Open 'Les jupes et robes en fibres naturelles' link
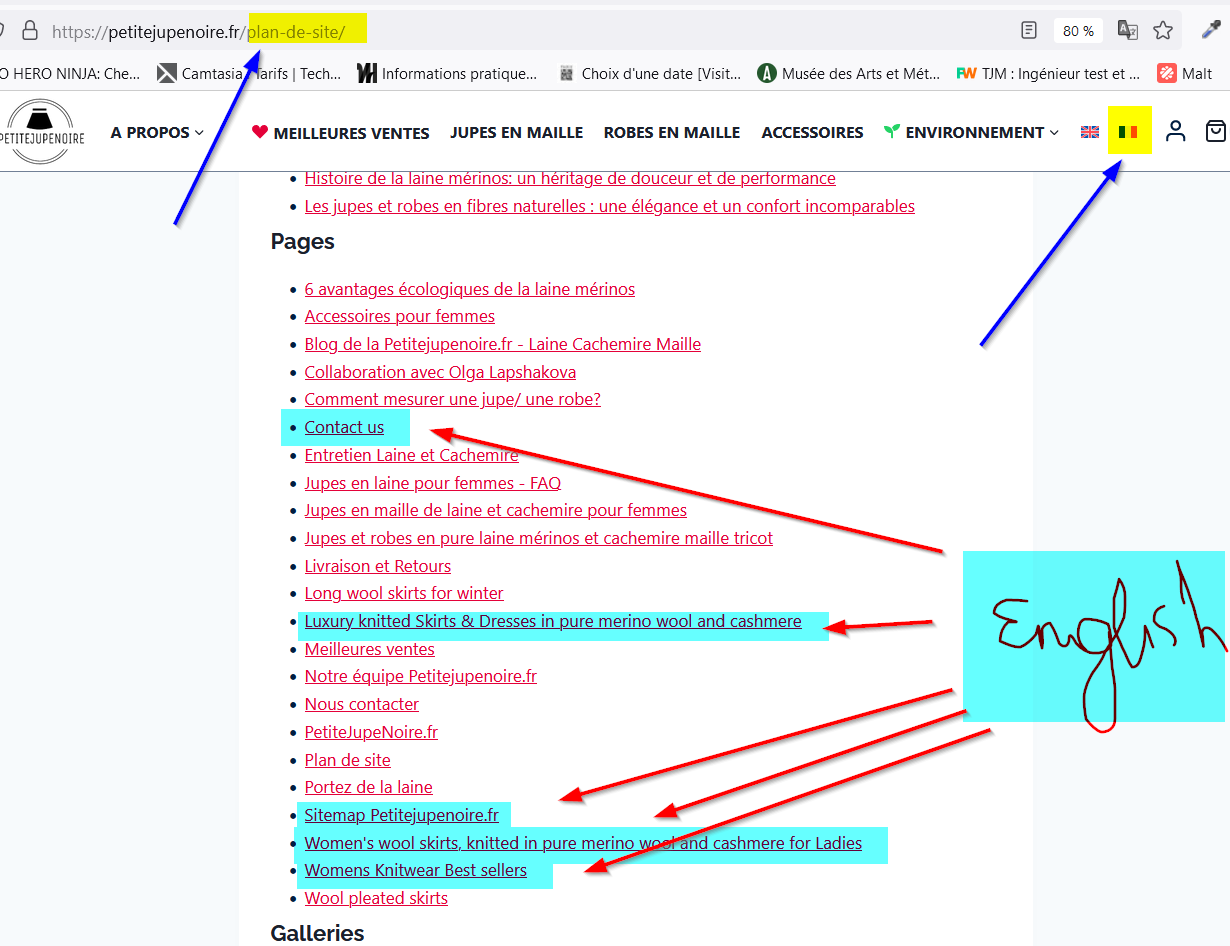This screenshot has width=1230, height=946. [610, 206]
